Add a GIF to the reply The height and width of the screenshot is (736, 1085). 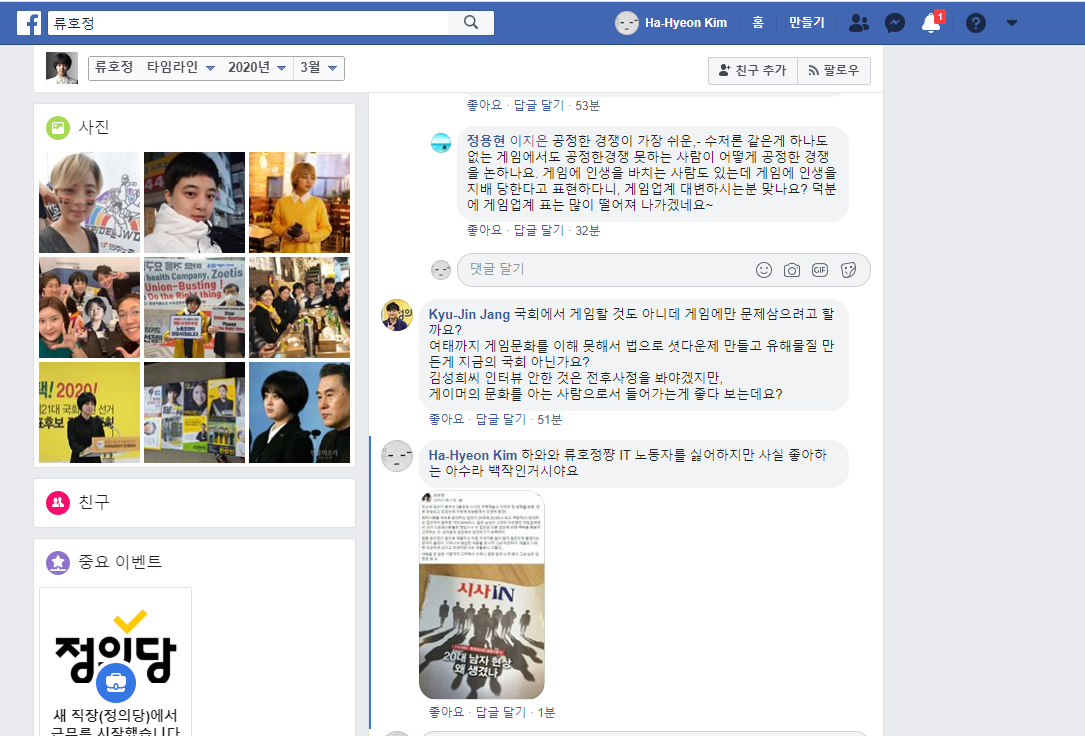(820, 270)
